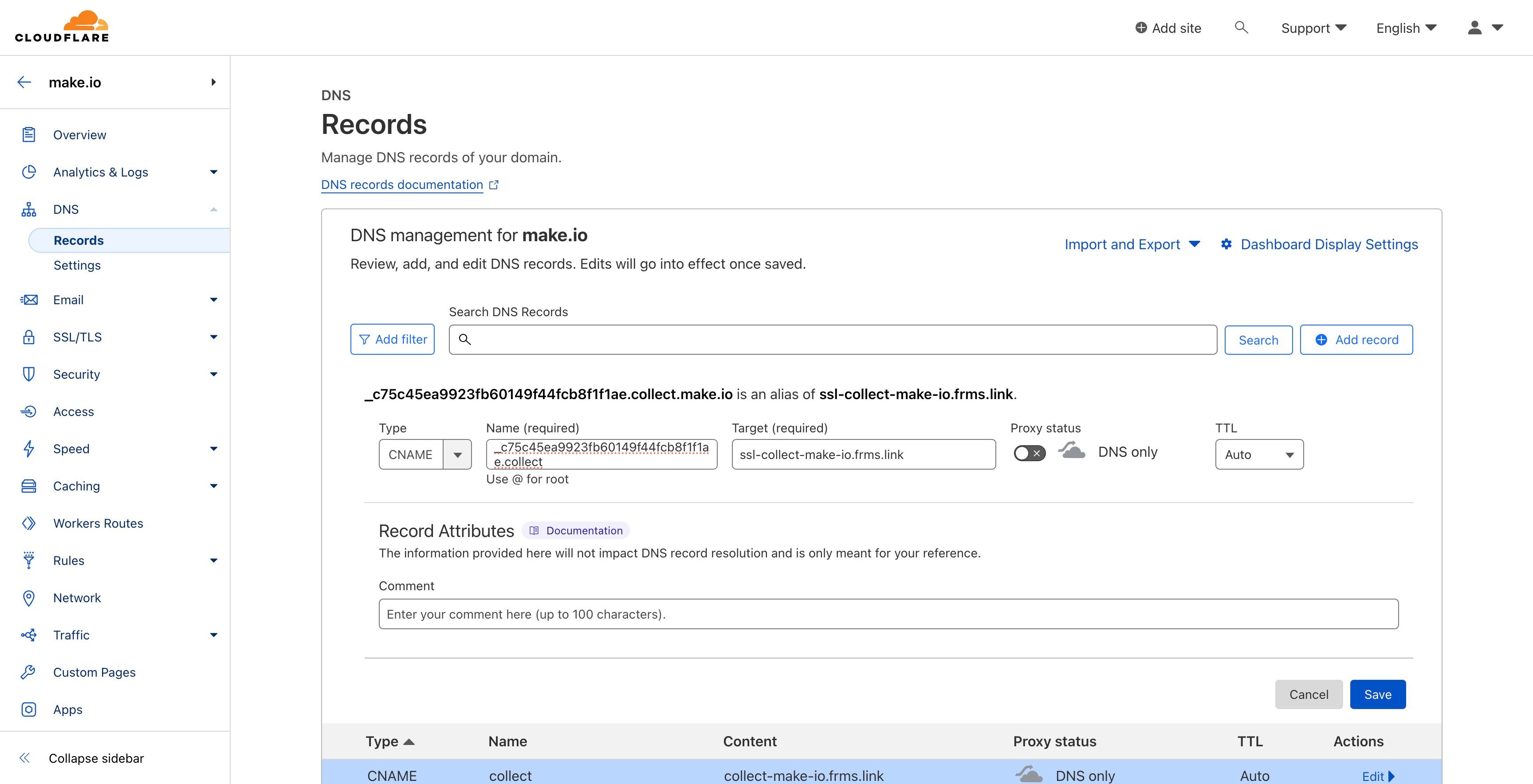This screenshot has width=1533, height=784.
Task: Click Add site in the header
Action: pyautogui.click(x=1168, y=28)
